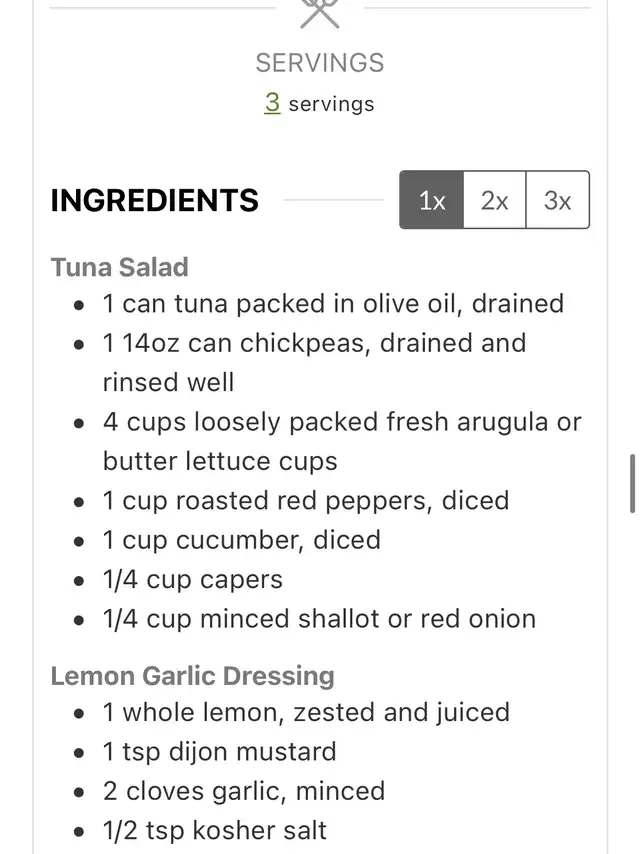Select the 1/4 cup capers ingredient
The image size is (640, 854).
(193, 580)
